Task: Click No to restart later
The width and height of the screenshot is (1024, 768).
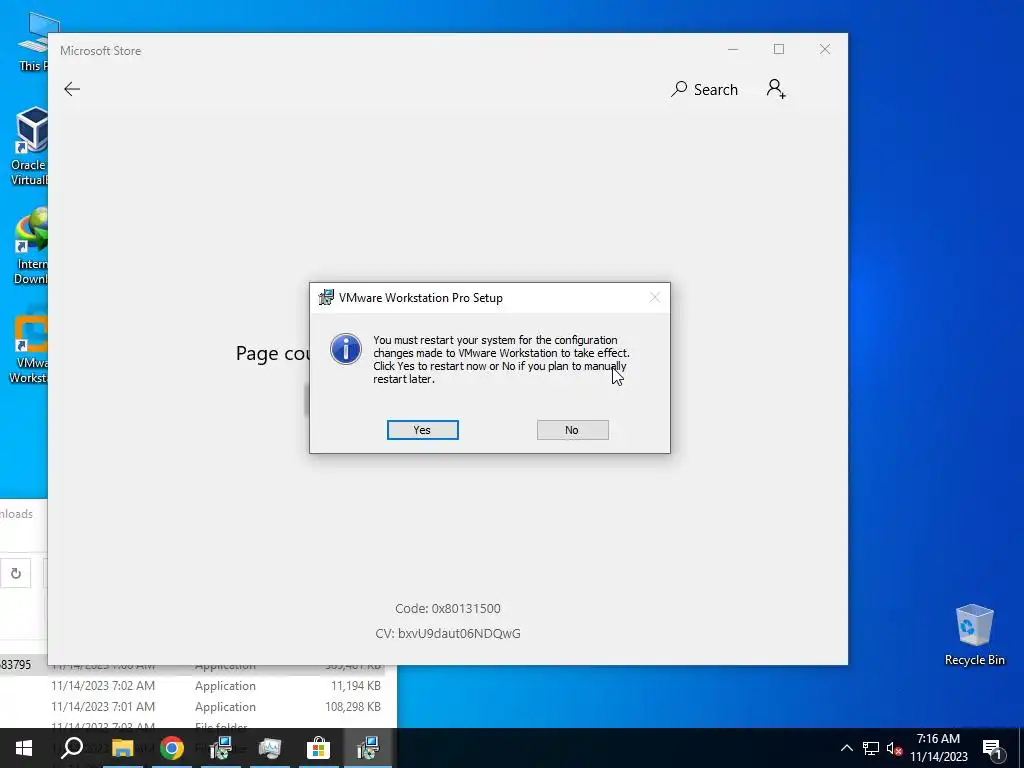Action: coord(573,430)
